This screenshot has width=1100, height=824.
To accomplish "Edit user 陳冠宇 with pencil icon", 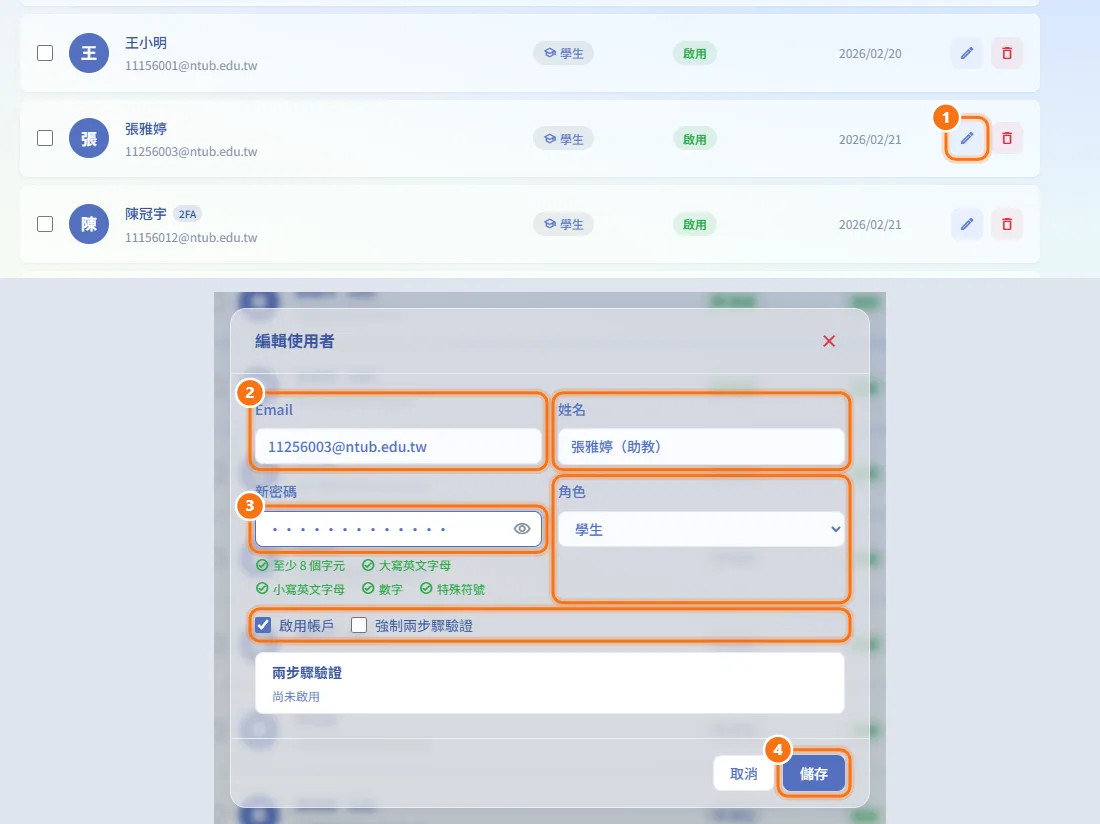I will pyautogui.click(x=967, y=224).
